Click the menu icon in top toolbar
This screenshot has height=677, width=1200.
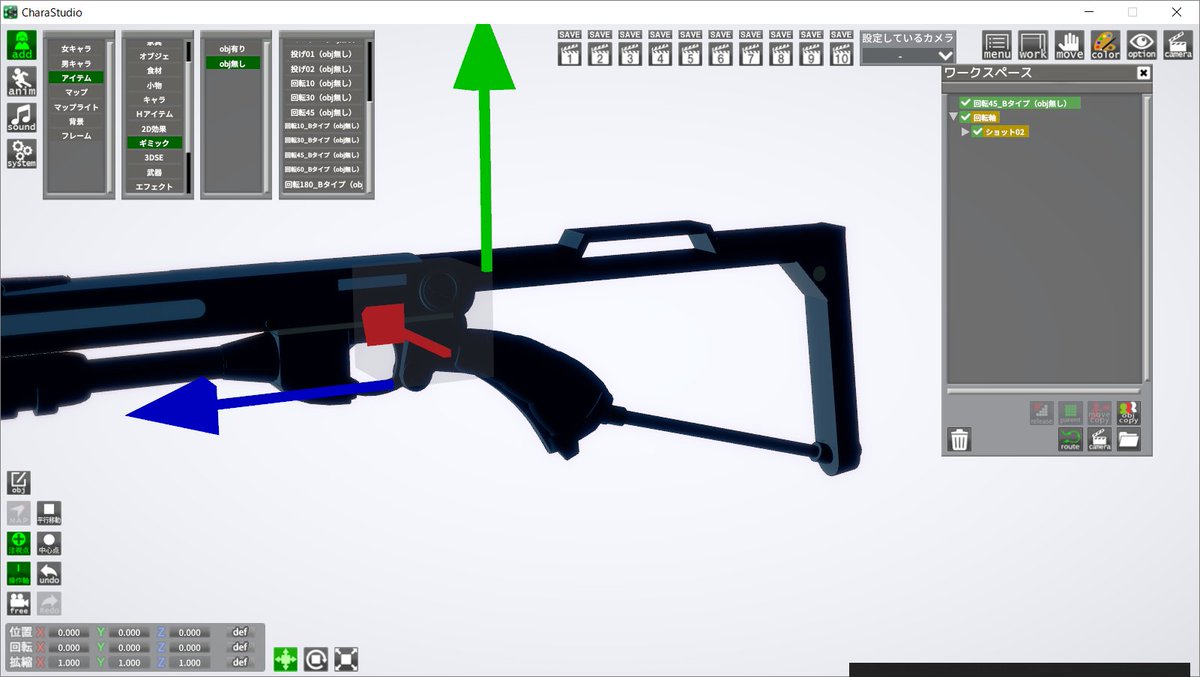pyautogui.click(x=997, y=46)
